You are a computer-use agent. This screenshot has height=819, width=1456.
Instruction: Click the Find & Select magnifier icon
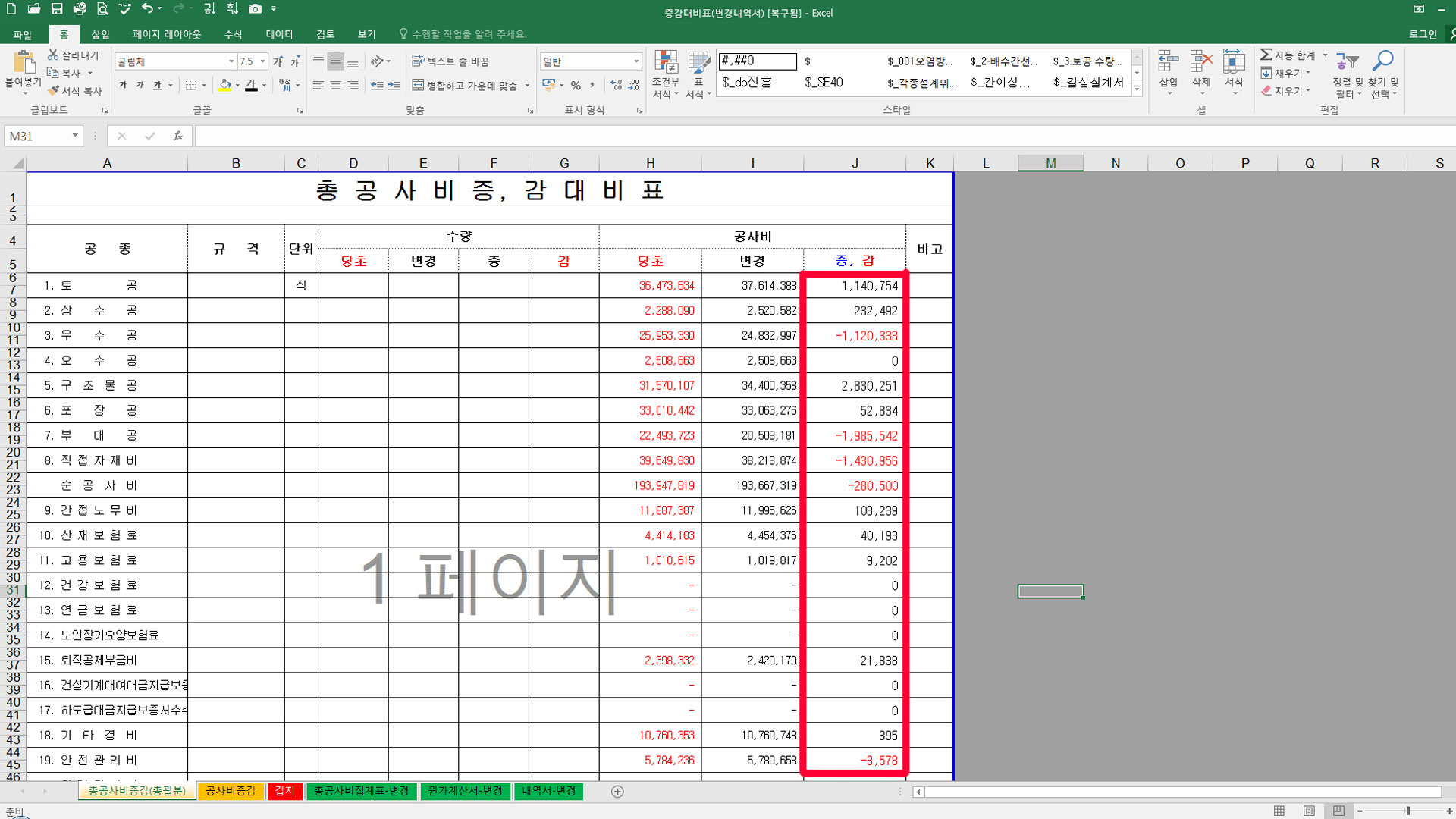coord(1383,61)
